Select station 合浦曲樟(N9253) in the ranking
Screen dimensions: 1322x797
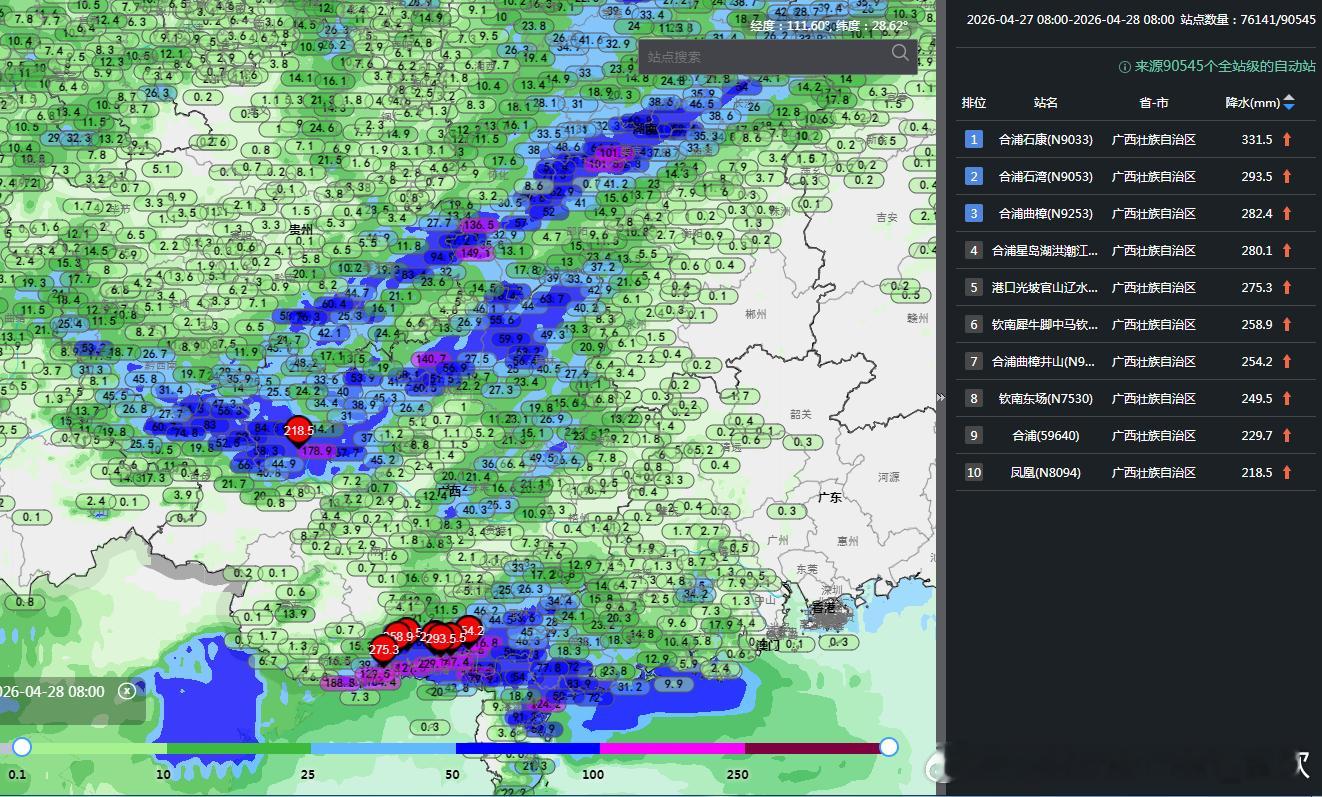point(1046,214)
